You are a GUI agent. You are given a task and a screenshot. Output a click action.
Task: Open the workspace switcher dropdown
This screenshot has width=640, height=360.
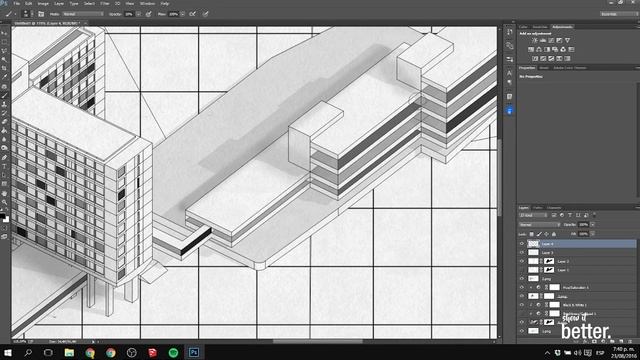(x=618, y=14)
